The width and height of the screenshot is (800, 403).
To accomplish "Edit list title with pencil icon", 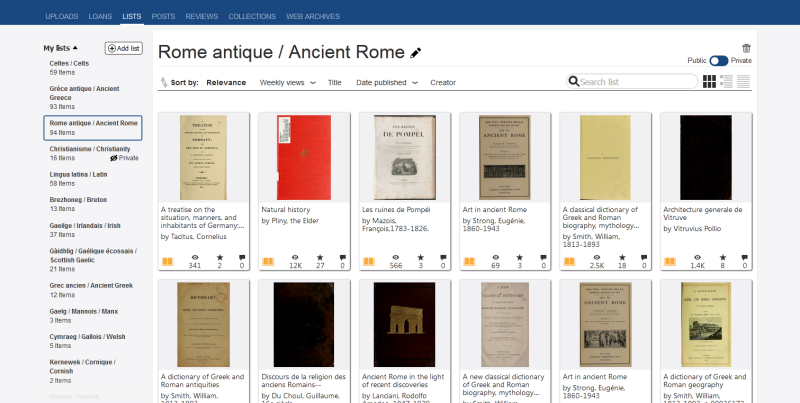I will tap(416, 53).
